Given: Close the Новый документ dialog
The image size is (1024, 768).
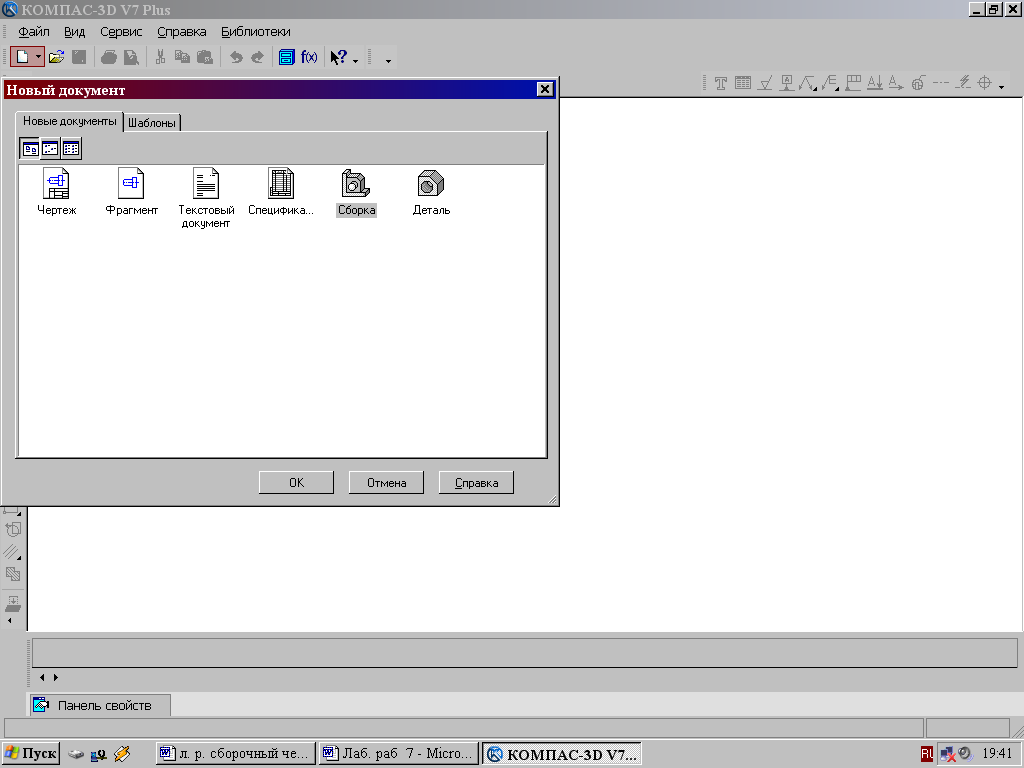Looking at the screenshot, I should coord(545,89).
